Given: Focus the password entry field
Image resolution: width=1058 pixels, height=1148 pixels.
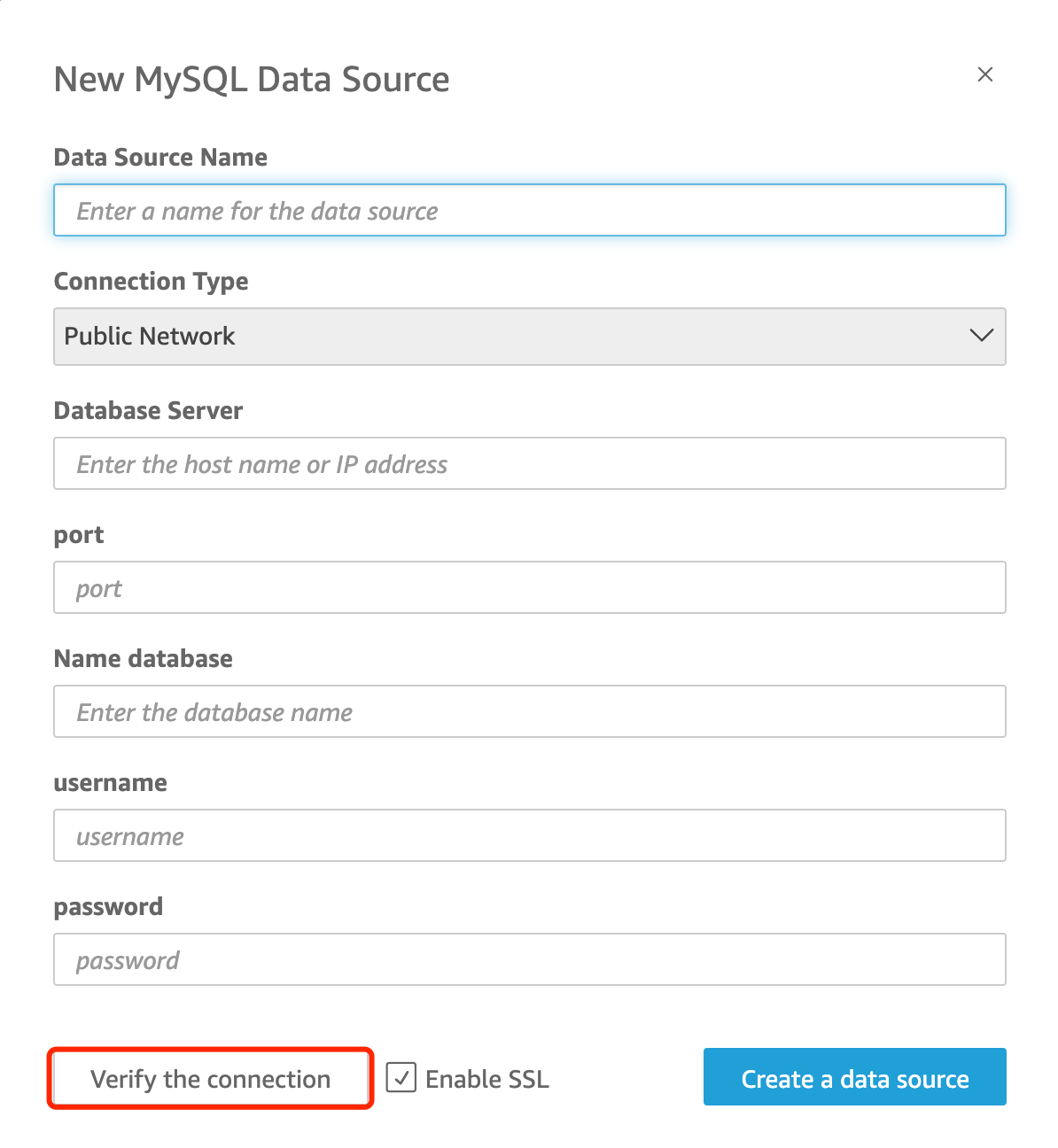Looking at the screenshot, I should [x=529, y=959].
